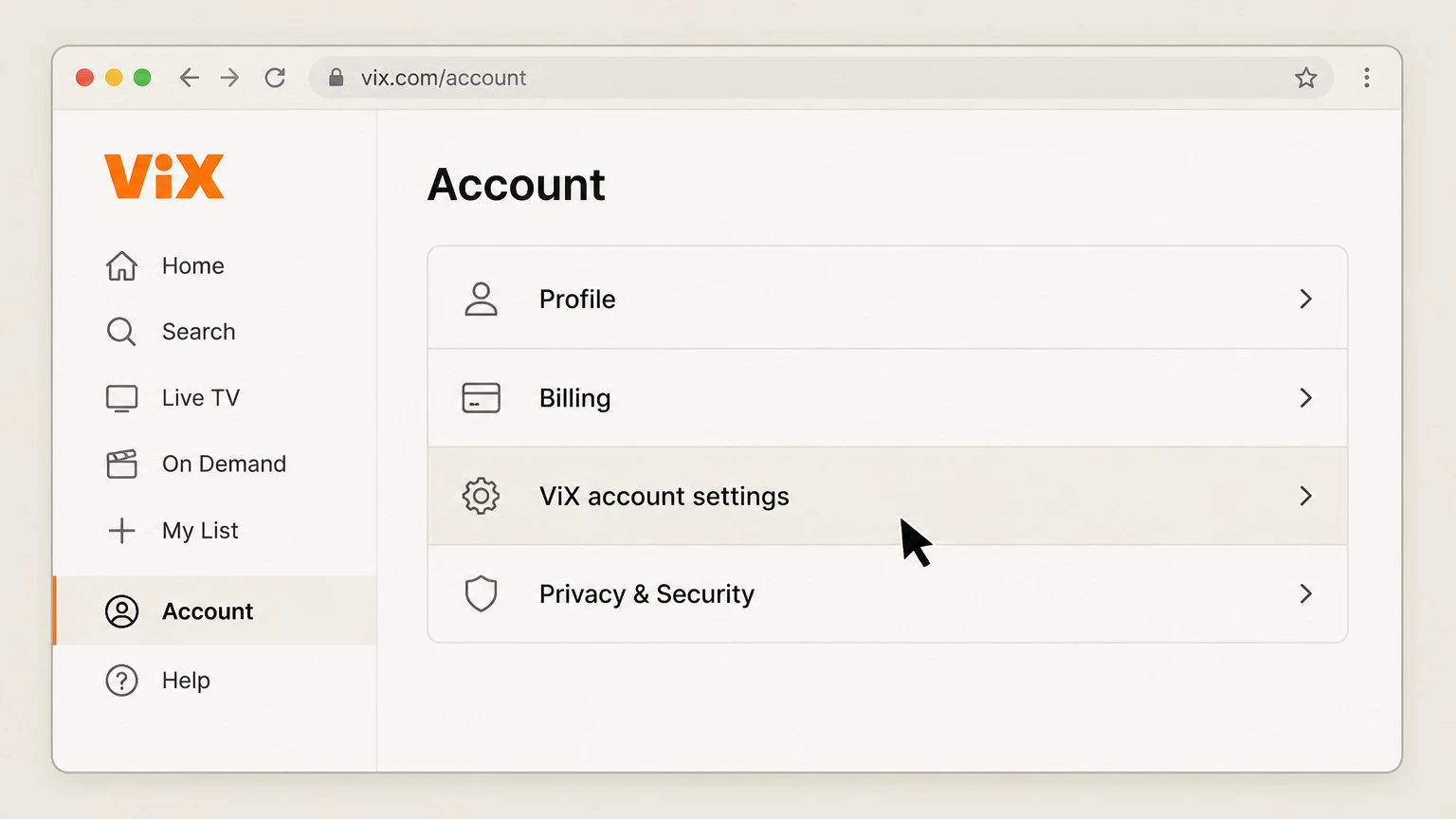Open the Privacy & Security row
The height and width of the screenshot is (819, 1456).
pos(887,594)
